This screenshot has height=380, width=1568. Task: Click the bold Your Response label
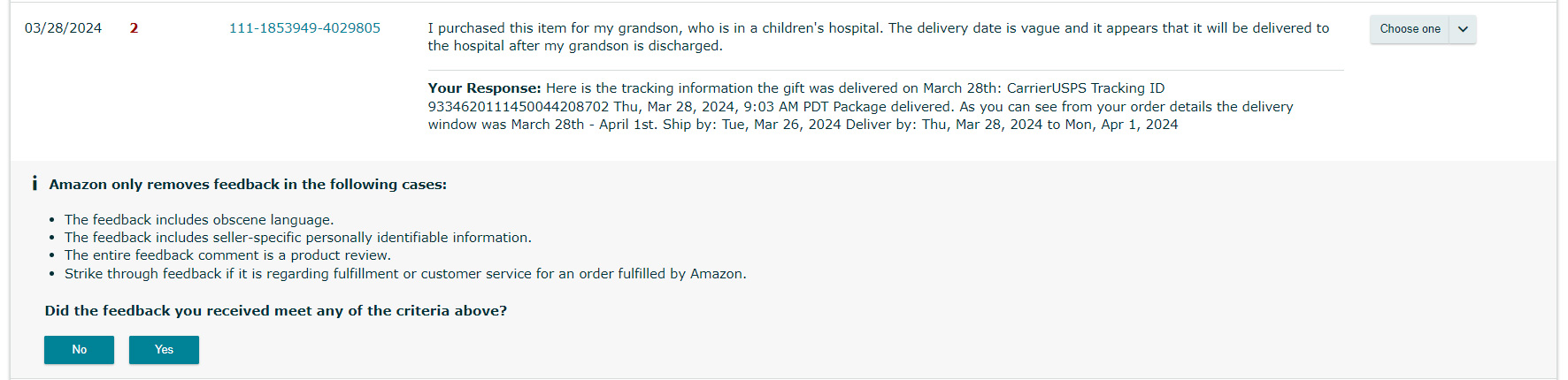click(x=484, y=88)
